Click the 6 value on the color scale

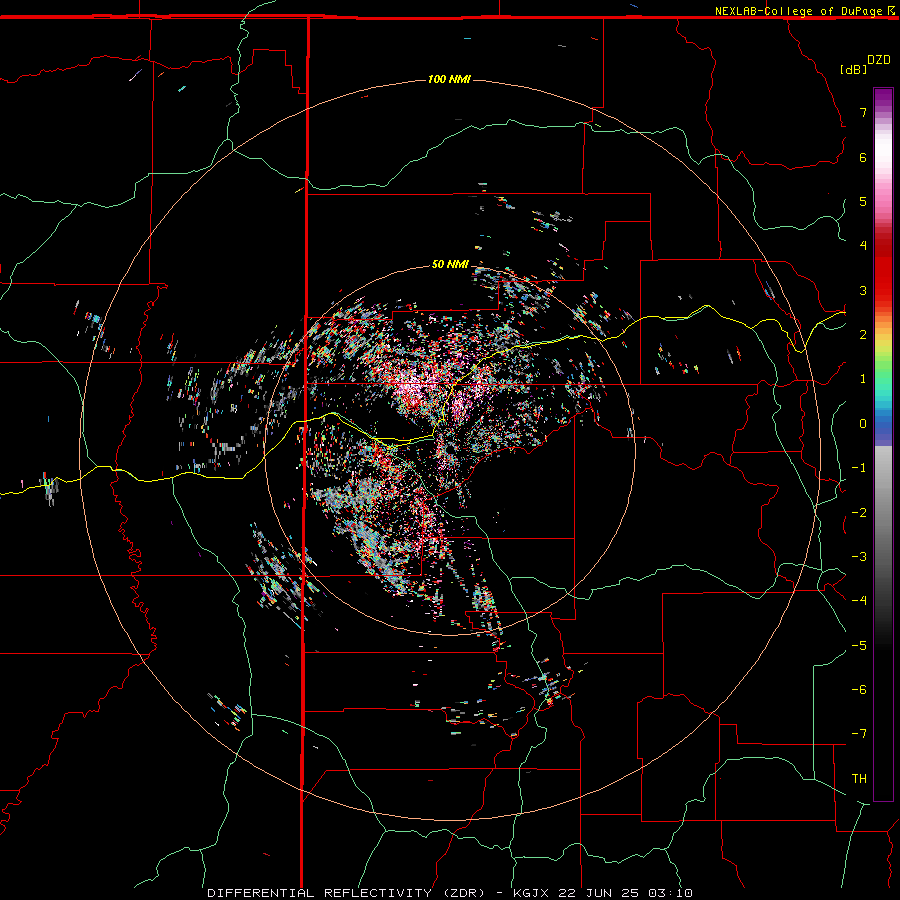tap(863, 157)
